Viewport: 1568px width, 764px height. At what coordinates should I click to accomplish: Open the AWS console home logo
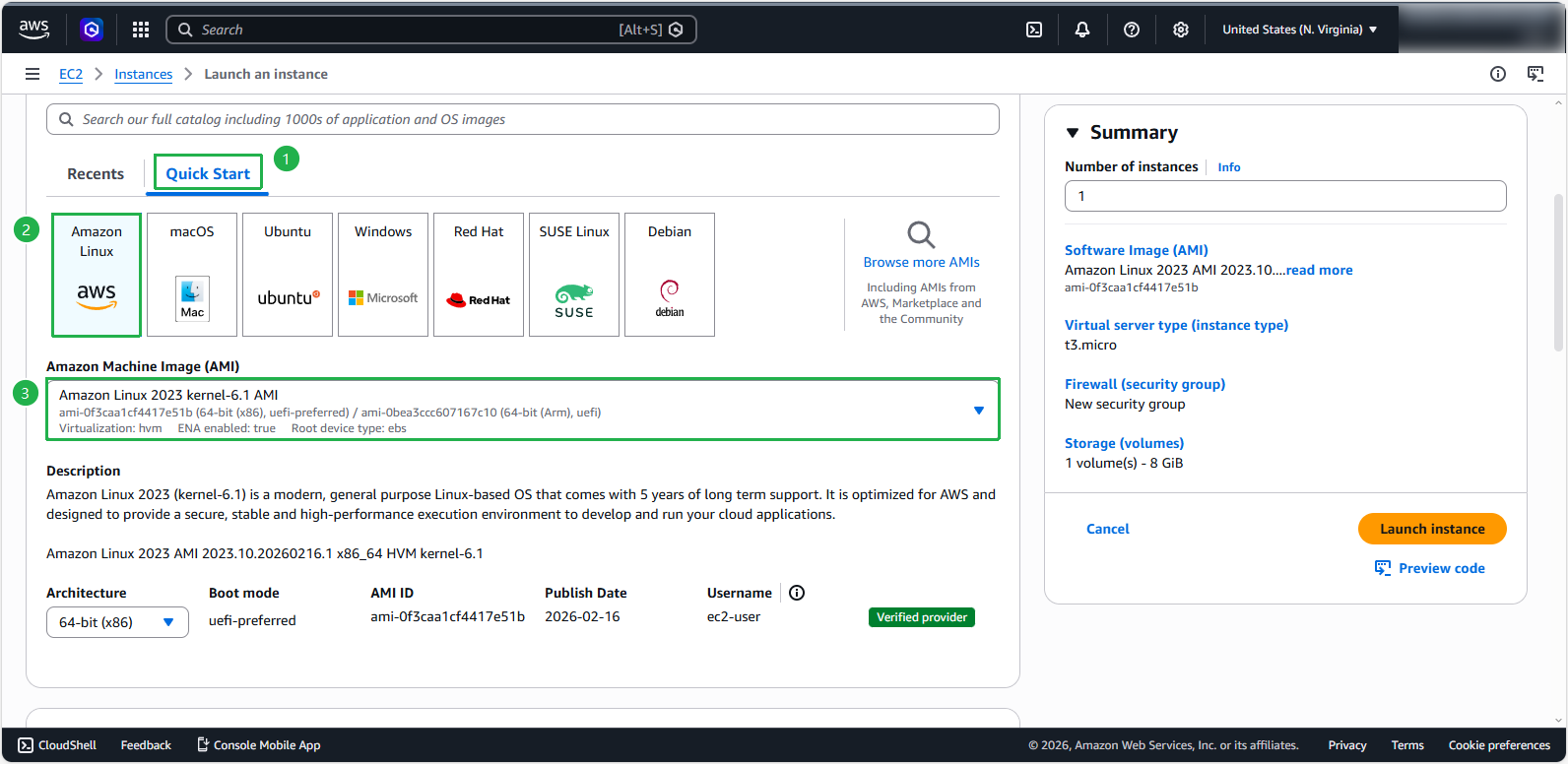33,30
